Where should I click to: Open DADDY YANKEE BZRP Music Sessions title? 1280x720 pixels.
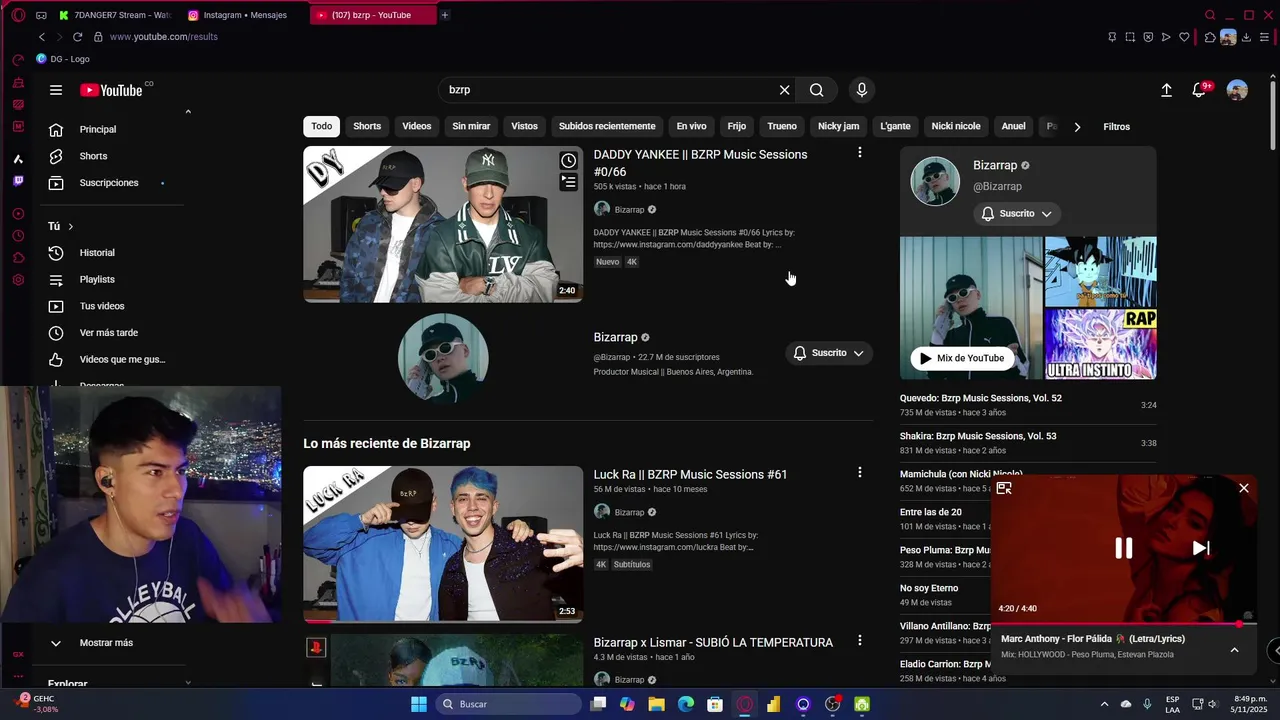(x=700, y=163)
